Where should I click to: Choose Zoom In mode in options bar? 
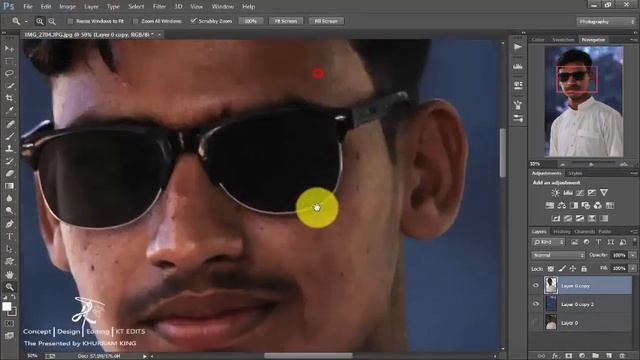tap(40, 21)
